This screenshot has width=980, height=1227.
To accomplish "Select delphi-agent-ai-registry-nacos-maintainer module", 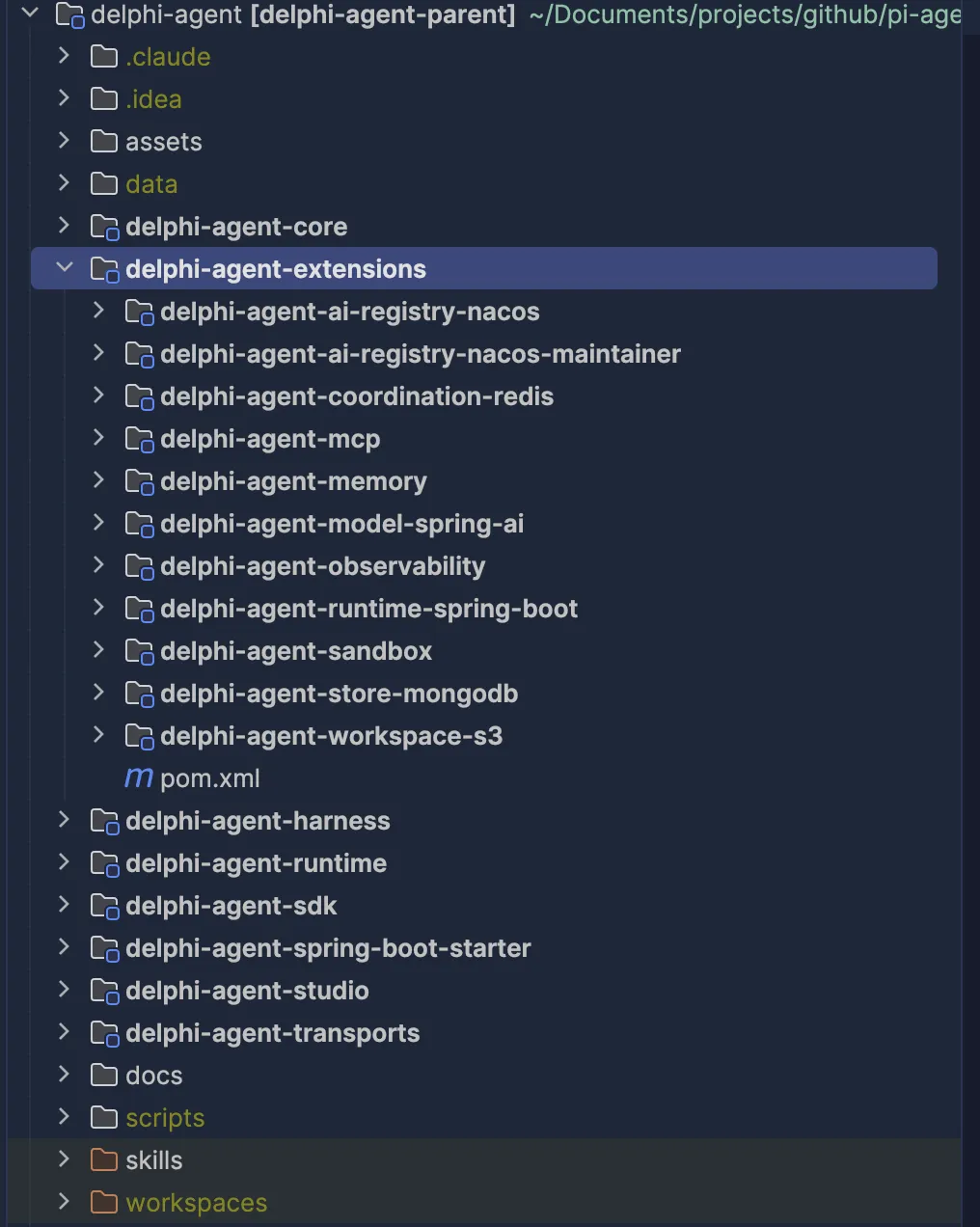I will click(421, 354).
